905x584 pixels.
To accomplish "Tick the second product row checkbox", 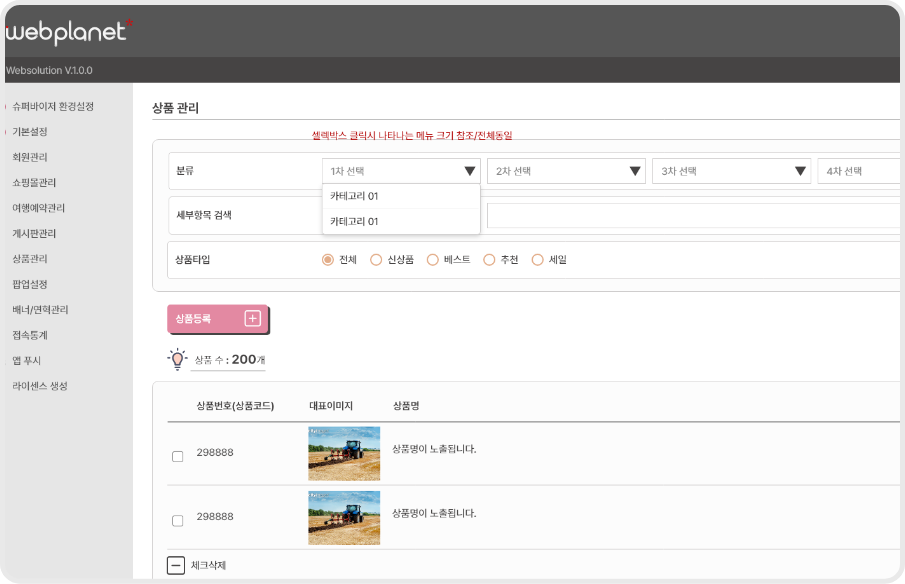I will (x=177, y=520).
